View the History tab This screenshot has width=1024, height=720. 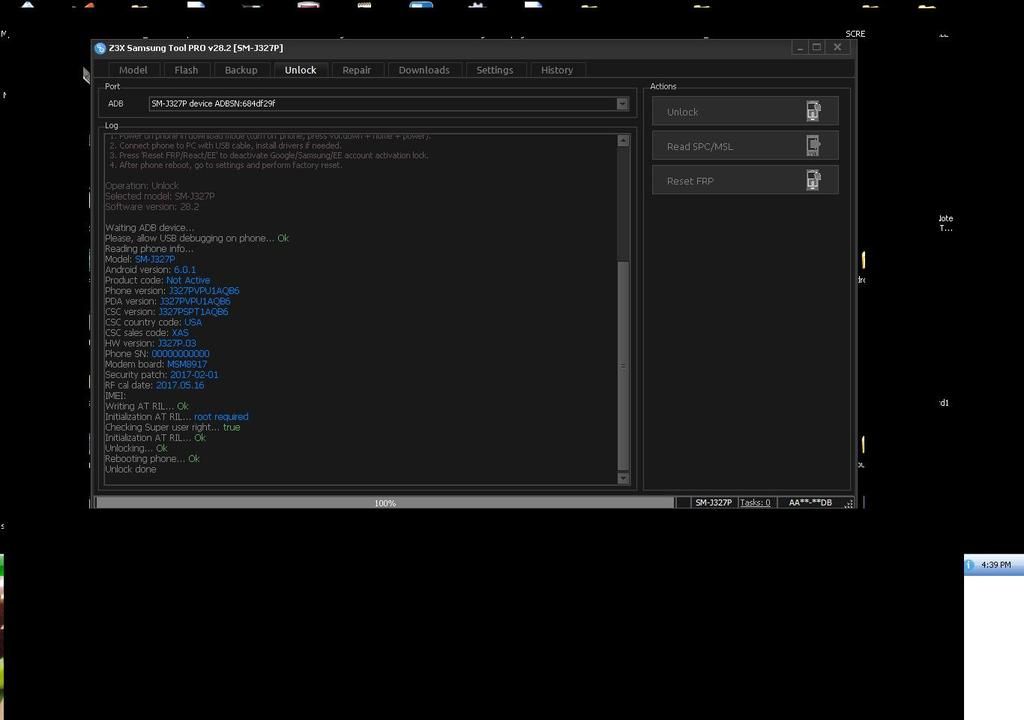click(x=557, y=70)
